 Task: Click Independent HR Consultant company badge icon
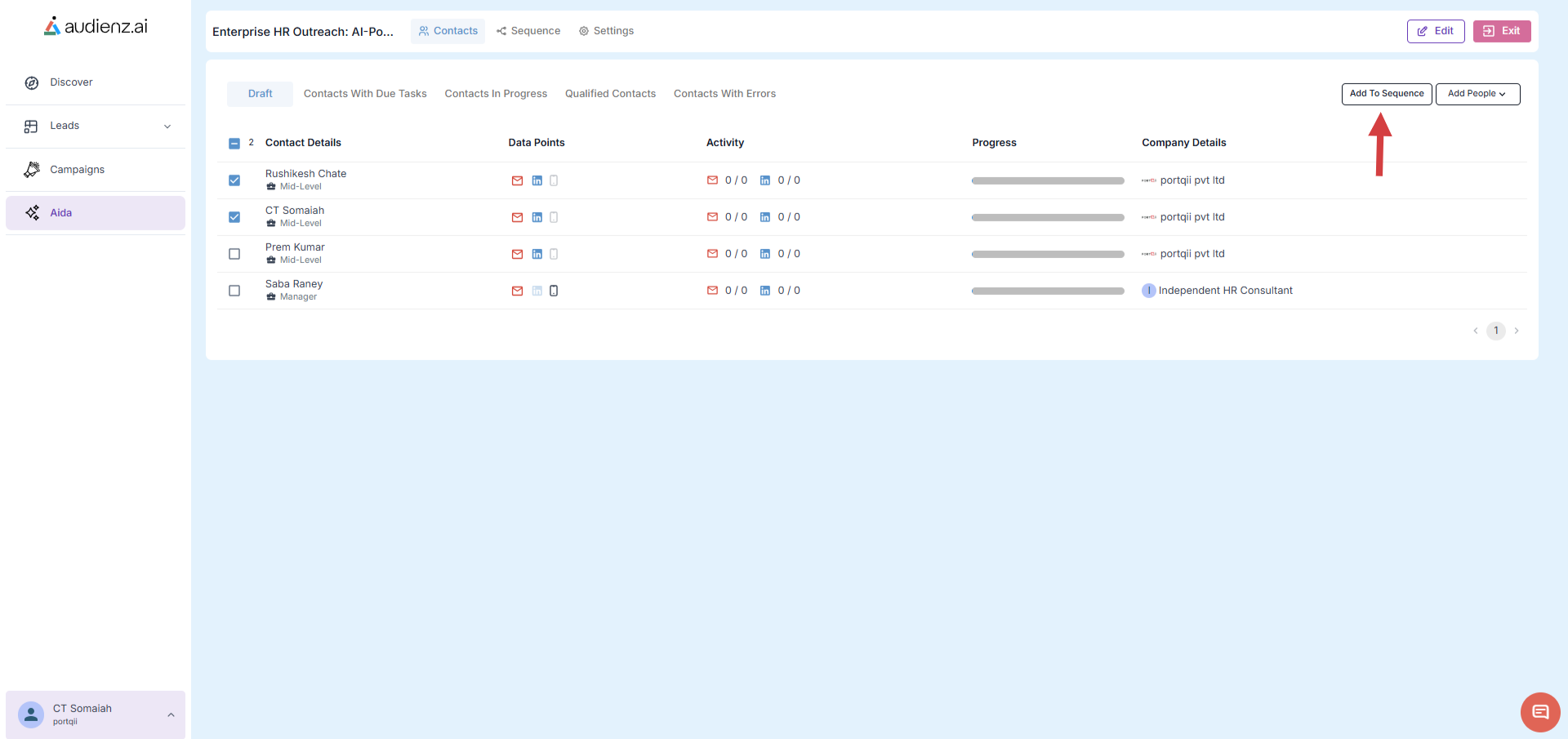coord(1149,291)
